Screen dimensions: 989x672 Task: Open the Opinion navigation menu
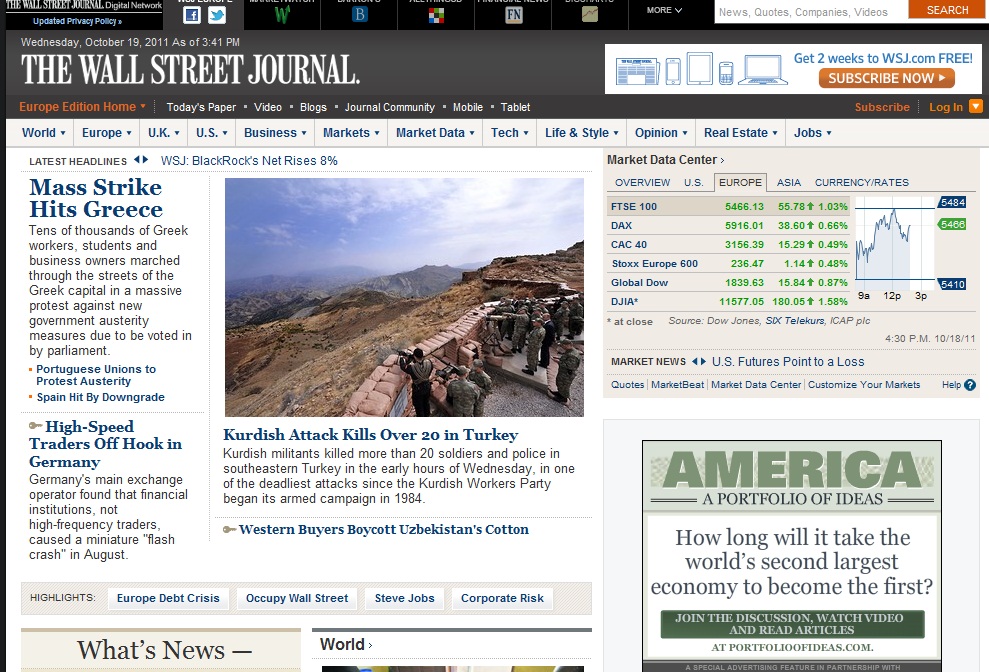661,133
